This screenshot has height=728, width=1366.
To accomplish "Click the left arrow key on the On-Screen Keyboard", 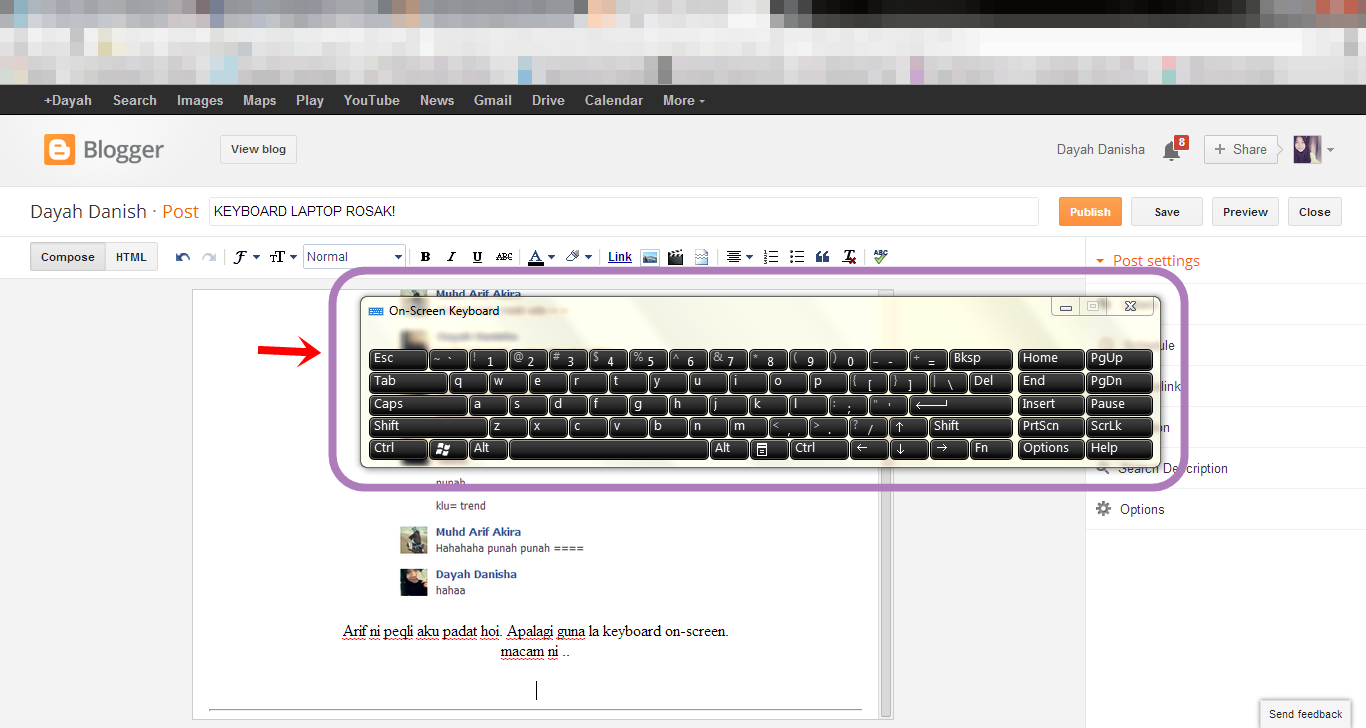I will [868, 449].
